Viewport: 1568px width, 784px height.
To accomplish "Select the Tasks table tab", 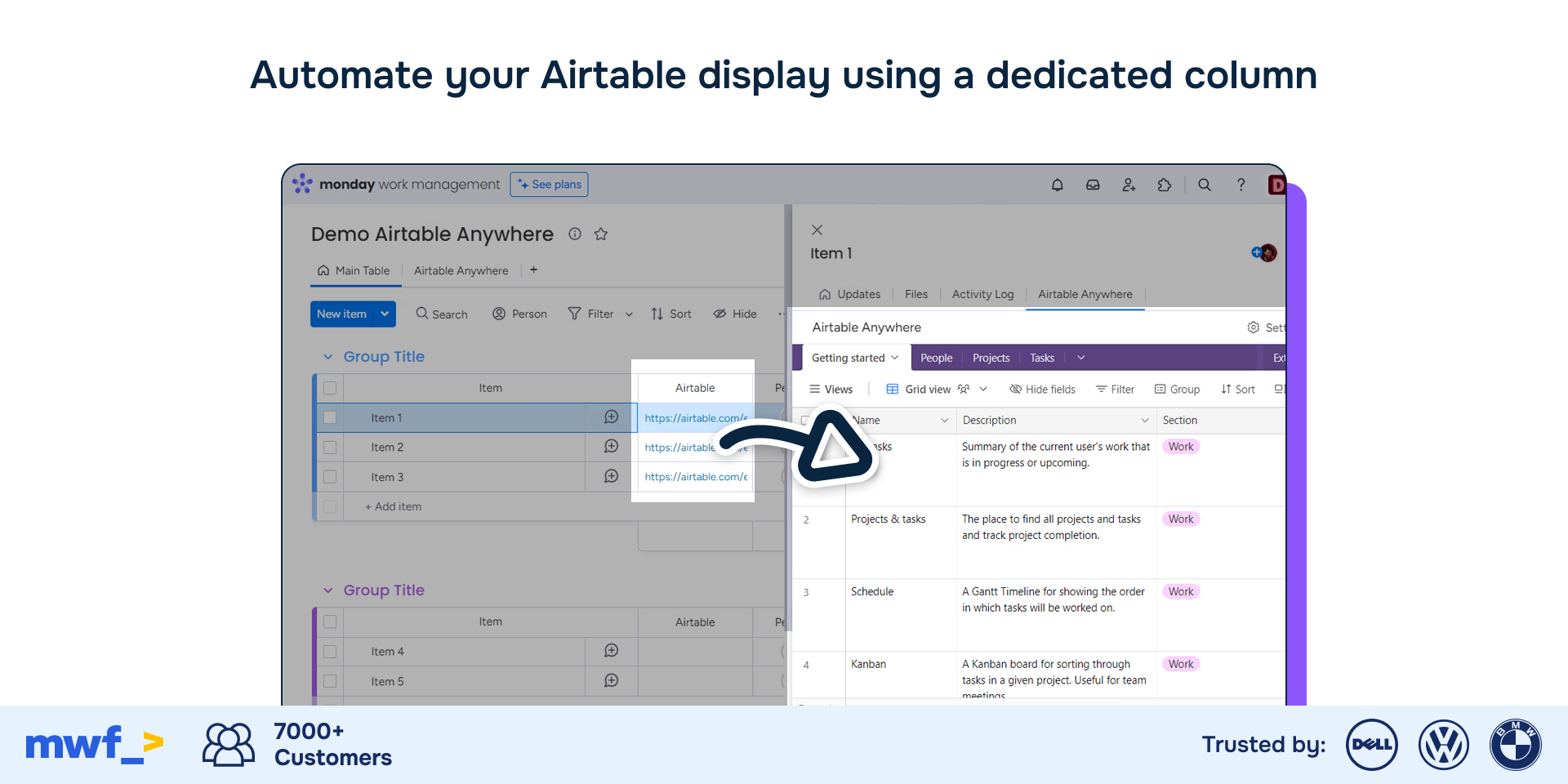I will point(1042,358).
